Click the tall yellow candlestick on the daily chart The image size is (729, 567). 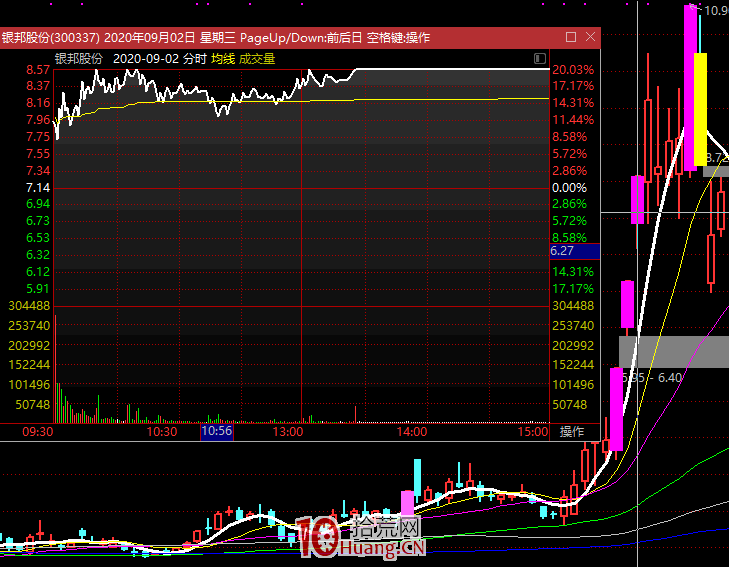click(x=700, y=110)
